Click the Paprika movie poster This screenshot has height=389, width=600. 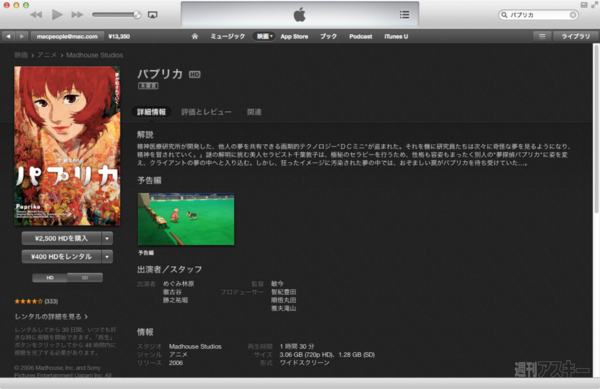pyautogui.click(x=67, y=146)
